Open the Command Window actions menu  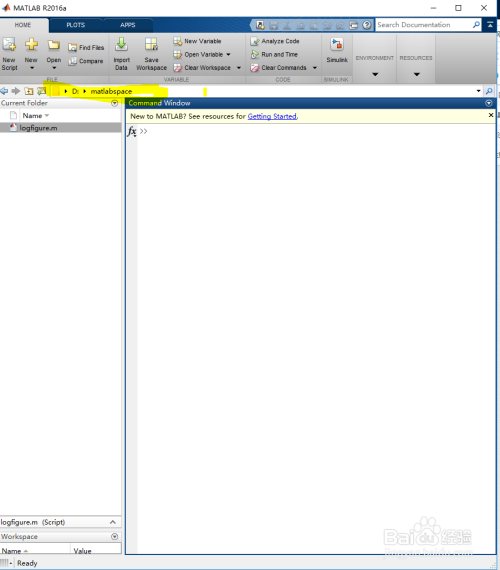coord(489,103)
